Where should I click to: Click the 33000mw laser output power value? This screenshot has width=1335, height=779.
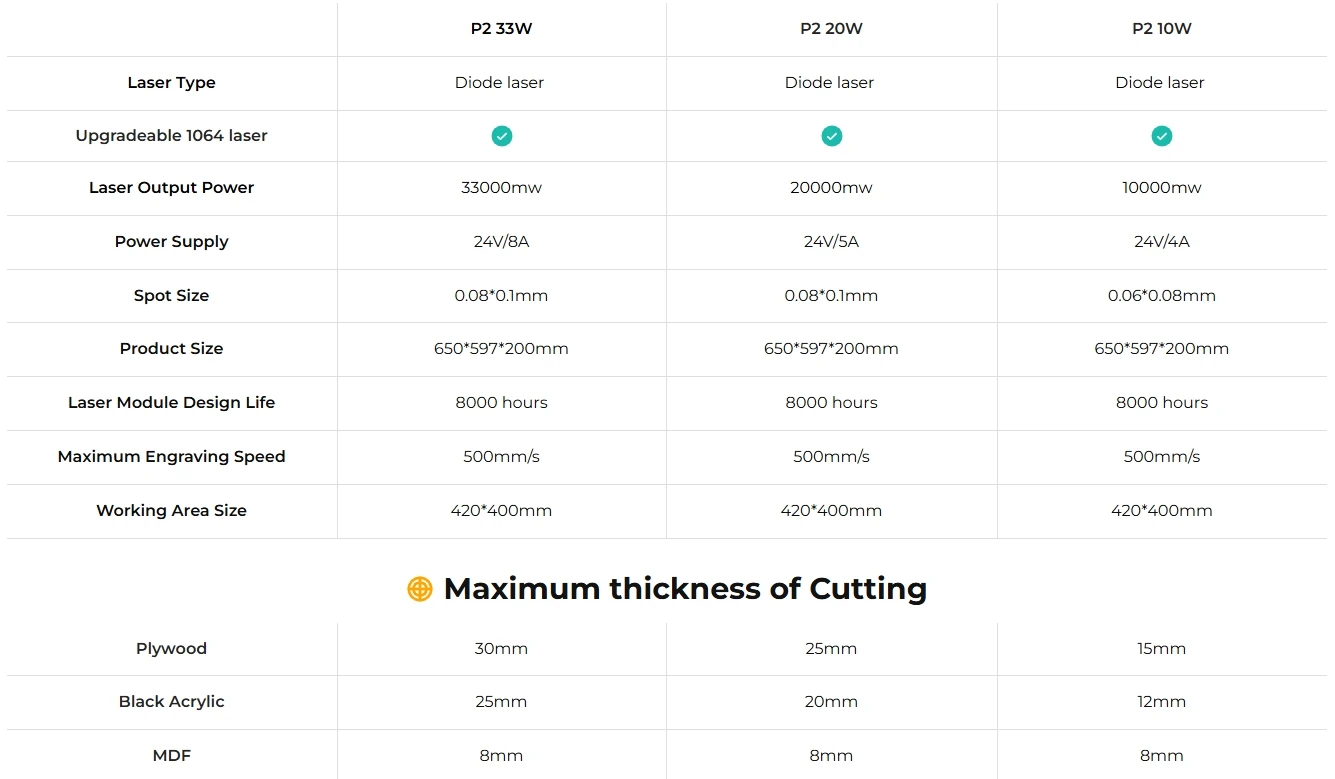pyautogui.click(x=502, y=188)
